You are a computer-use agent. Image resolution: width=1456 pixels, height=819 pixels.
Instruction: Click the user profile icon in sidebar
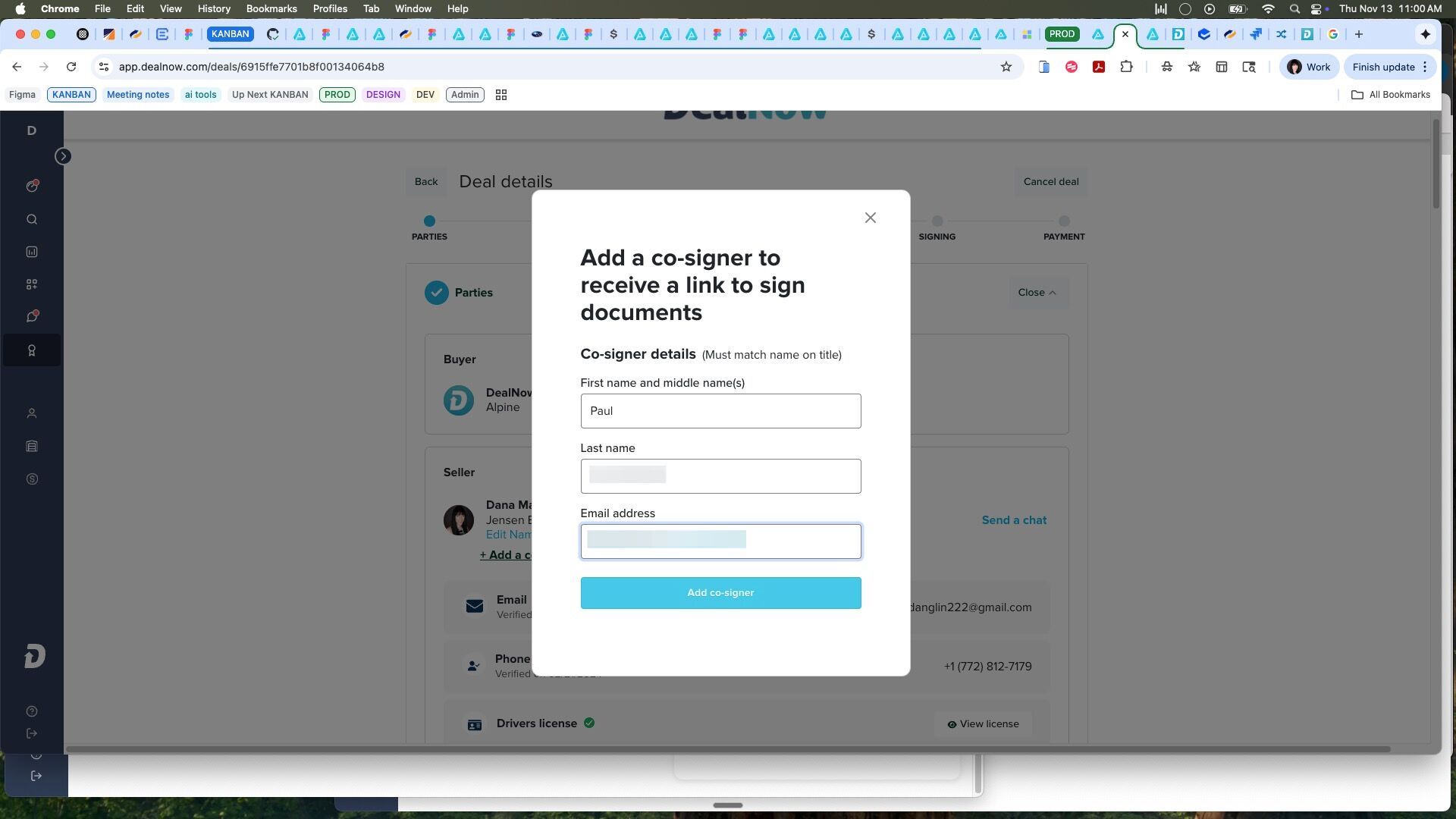[x=32, y=413]
